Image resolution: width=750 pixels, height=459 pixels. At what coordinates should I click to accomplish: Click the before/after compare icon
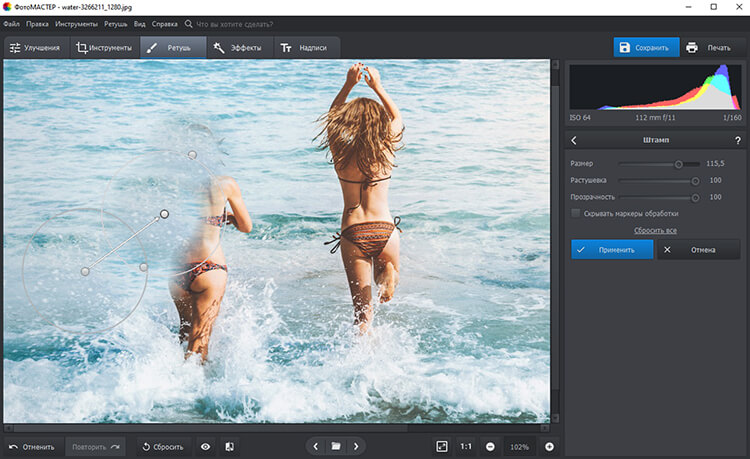230,447
